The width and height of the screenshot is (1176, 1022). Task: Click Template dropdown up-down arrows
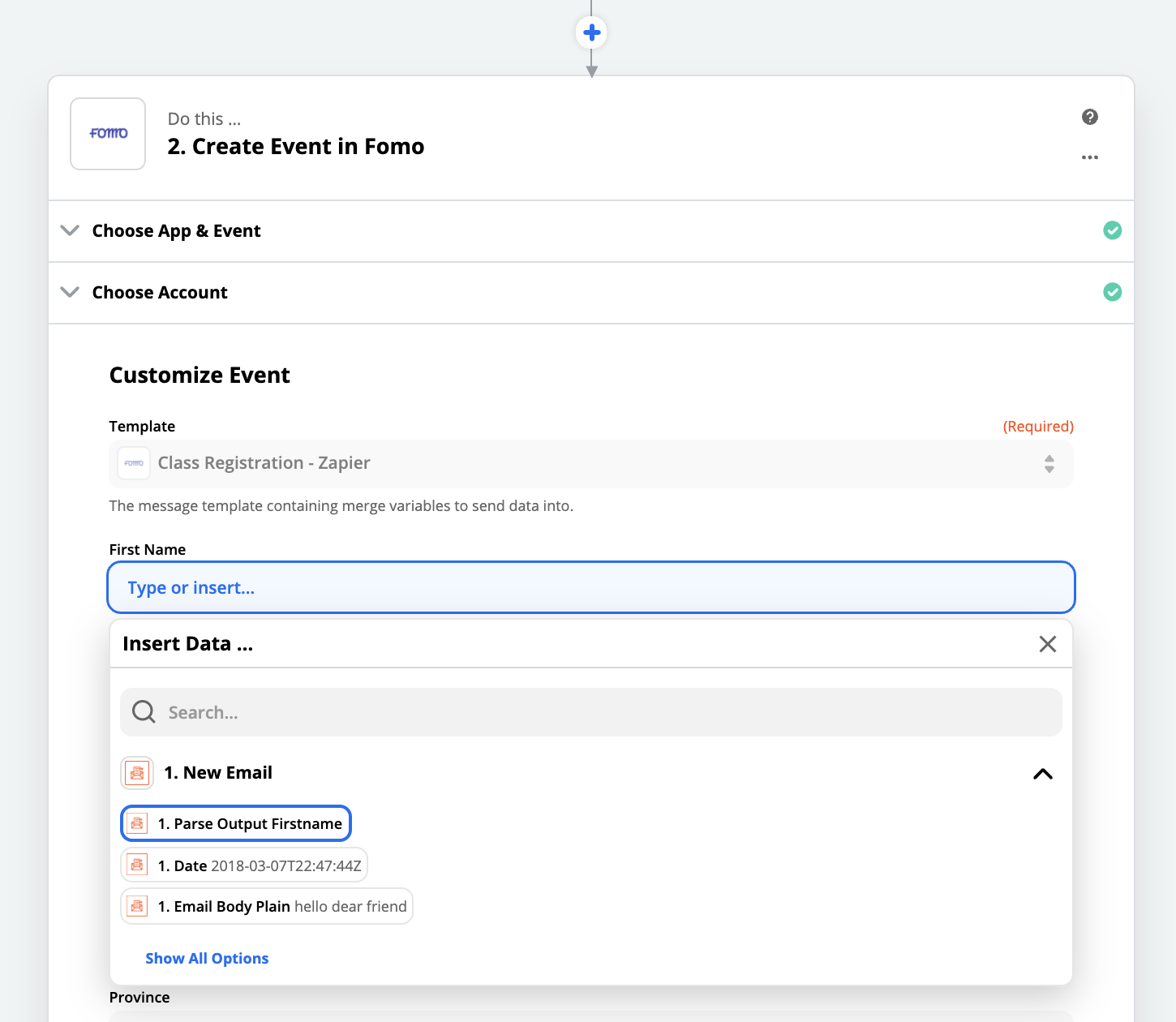pyautogui.click(x=1049, y=464)
